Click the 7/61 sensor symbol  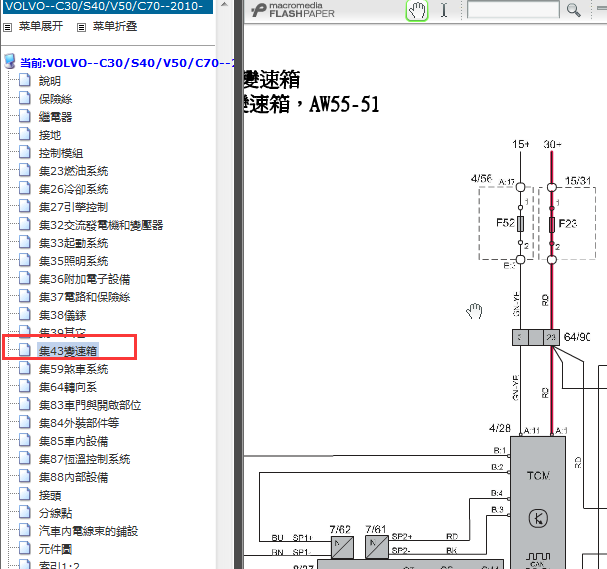pyautogui.click(x=377, y=547)
